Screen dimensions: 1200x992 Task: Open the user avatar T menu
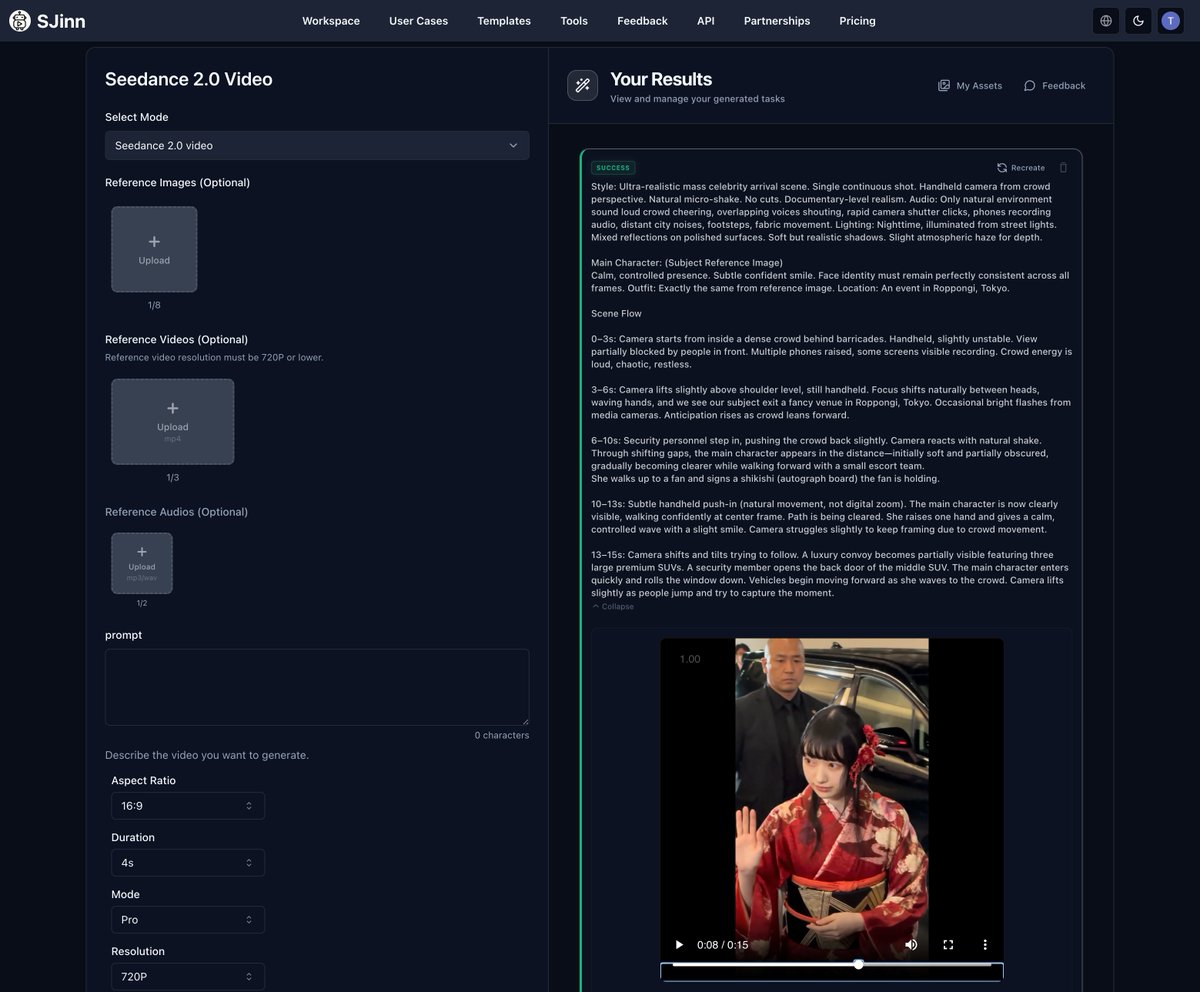coord(1171,21)
